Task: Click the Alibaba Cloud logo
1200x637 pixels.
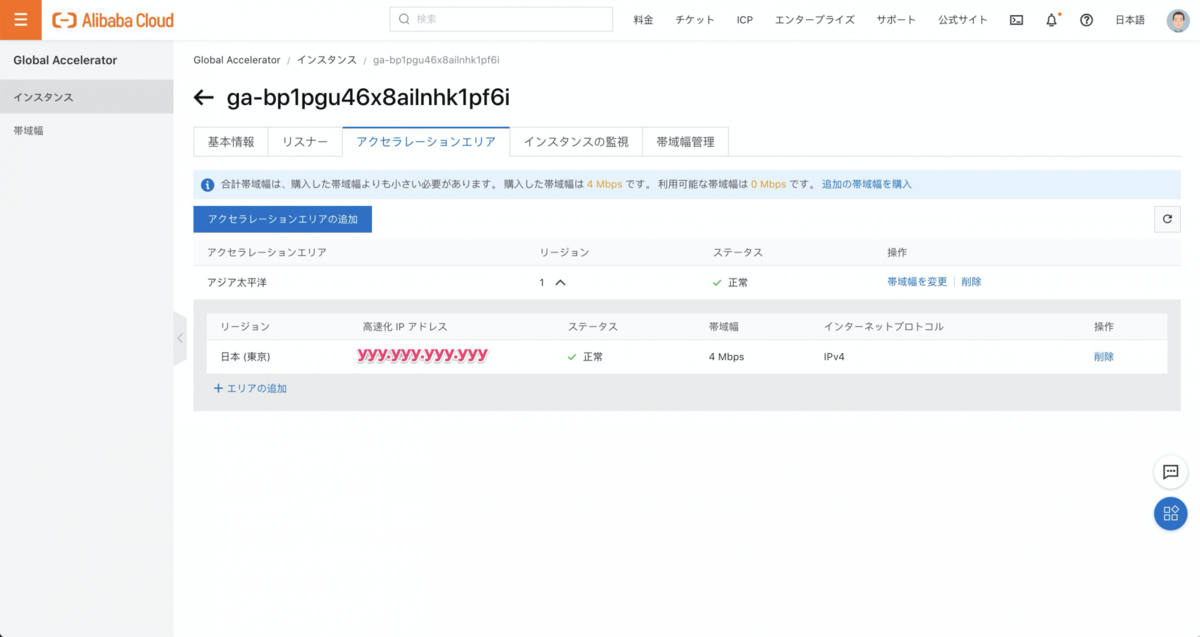Action: point(113,20)
